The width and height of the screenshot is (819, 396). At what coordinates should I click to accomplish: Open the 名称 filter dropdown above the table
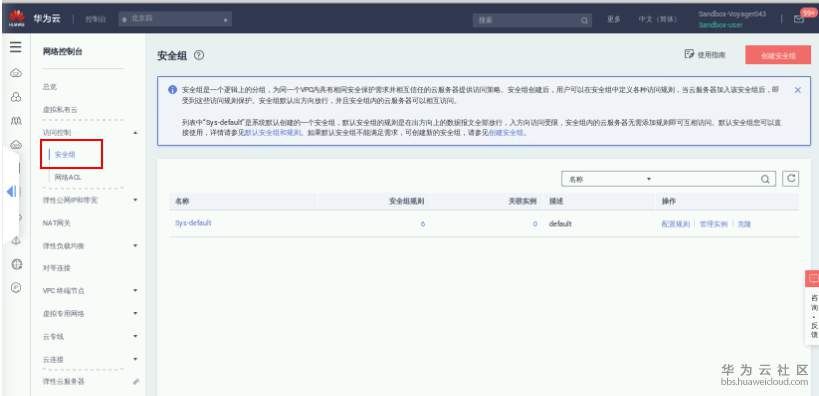(610, 179)
